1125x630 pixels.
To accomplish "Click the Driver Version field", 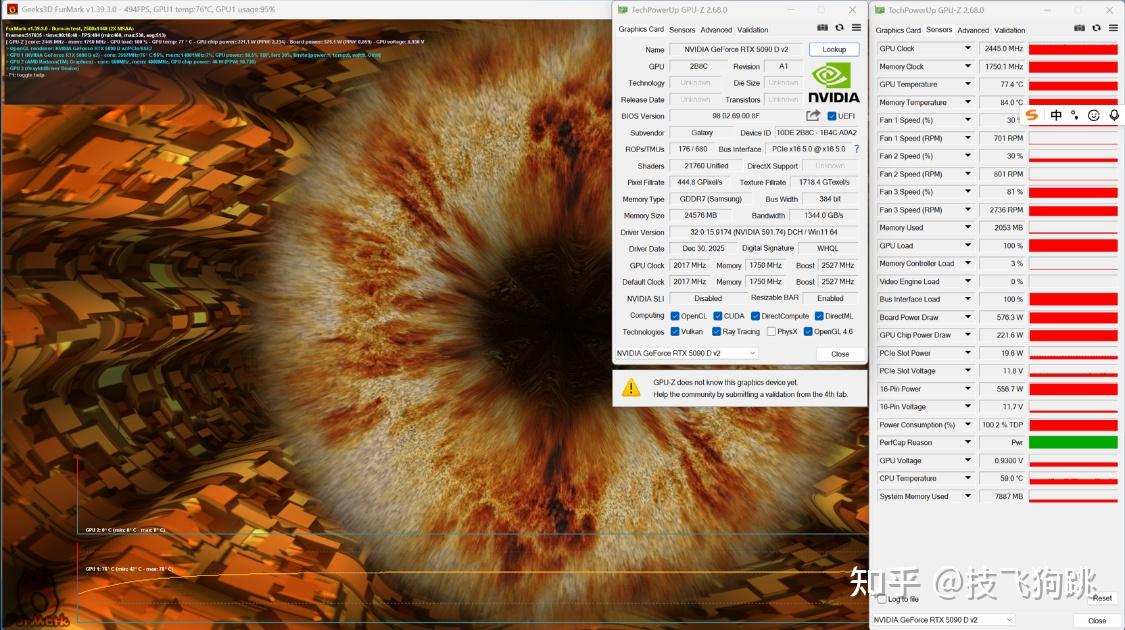I will 763,232.
